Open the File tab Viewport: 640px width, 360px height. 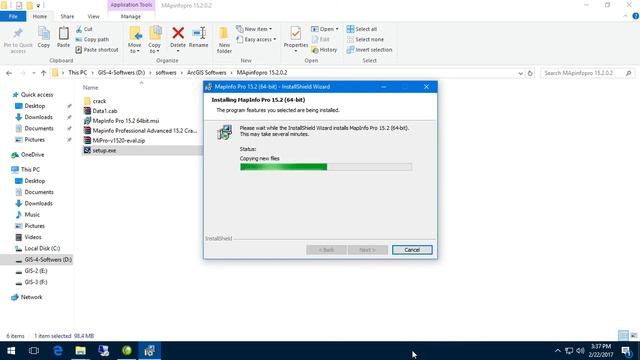13,16
